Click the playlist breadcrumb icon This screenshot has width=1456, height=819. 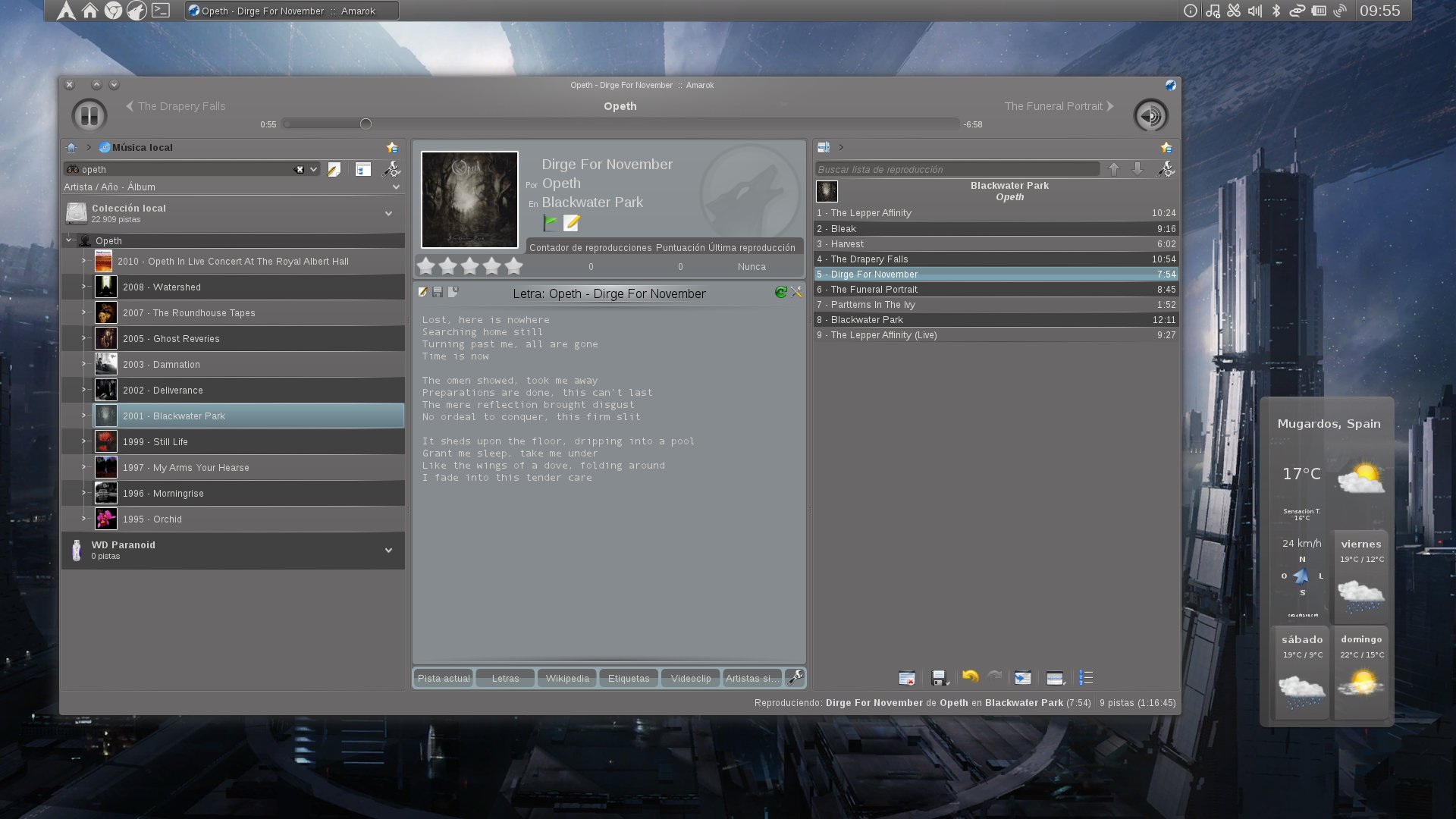824,147
